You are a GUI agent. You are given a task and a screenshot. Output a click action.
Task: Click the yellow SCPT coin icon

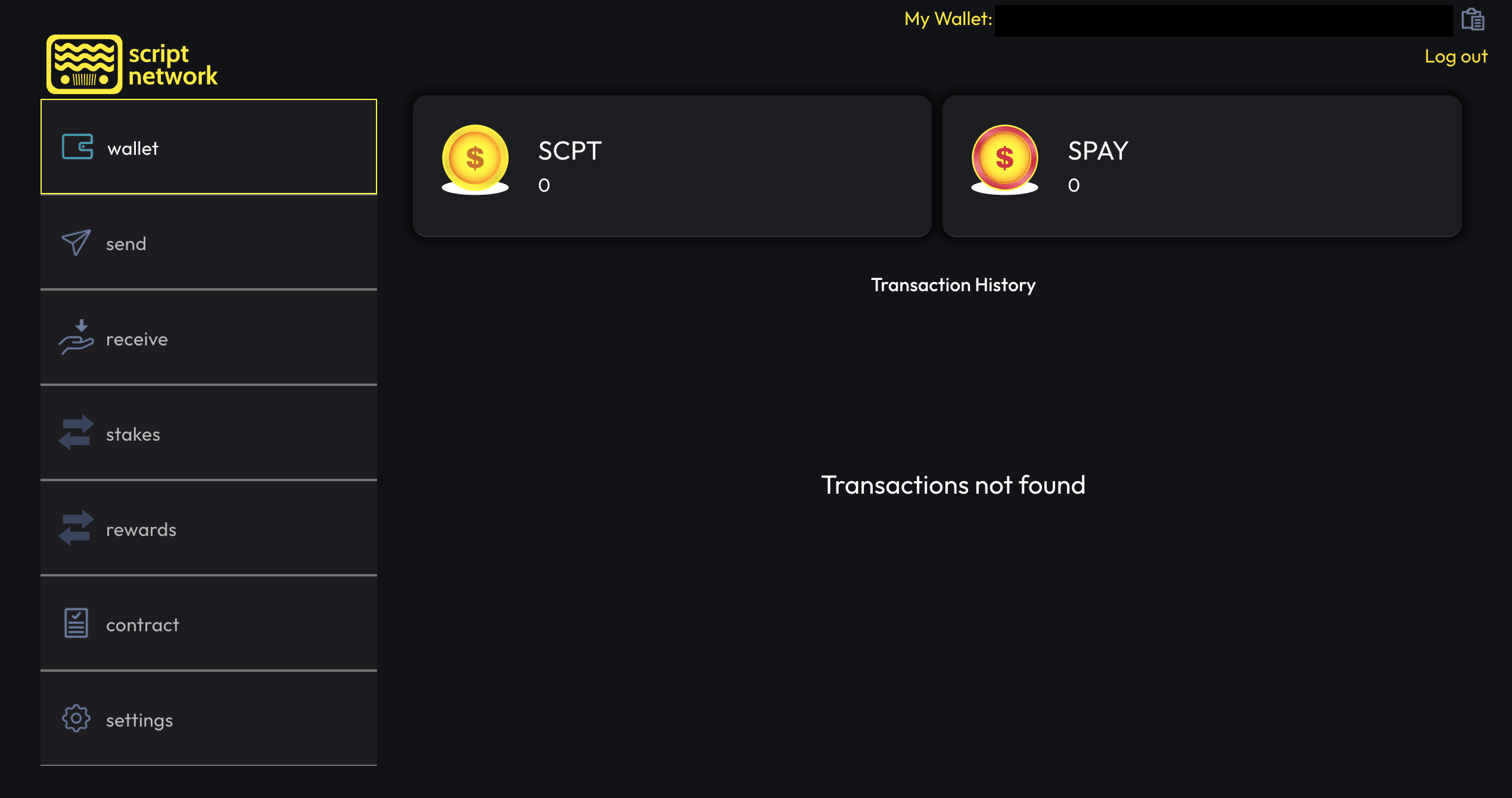point(475,160)
